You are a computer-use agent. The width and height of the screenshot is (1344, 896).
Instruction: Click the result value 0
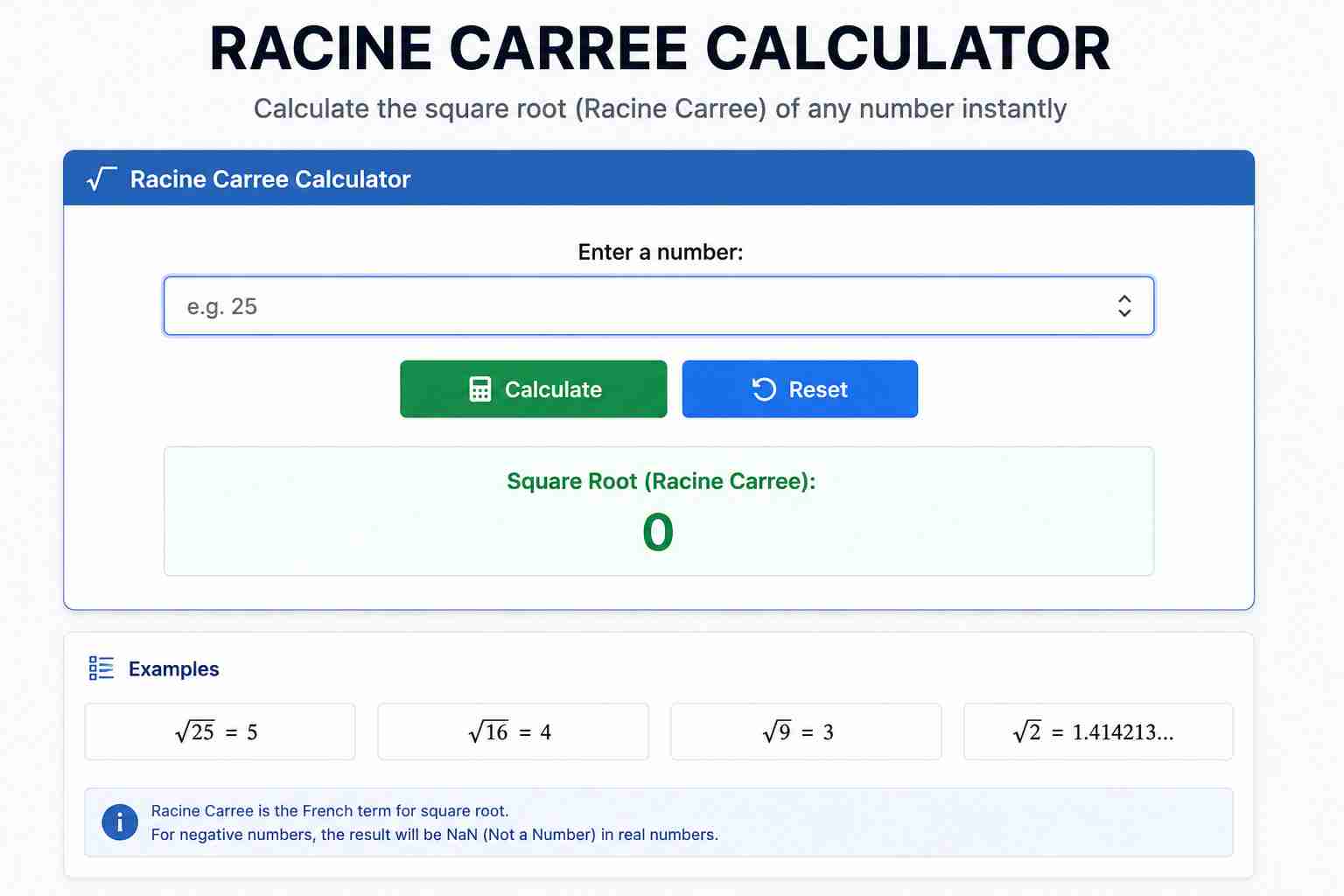tap(658, 532)
